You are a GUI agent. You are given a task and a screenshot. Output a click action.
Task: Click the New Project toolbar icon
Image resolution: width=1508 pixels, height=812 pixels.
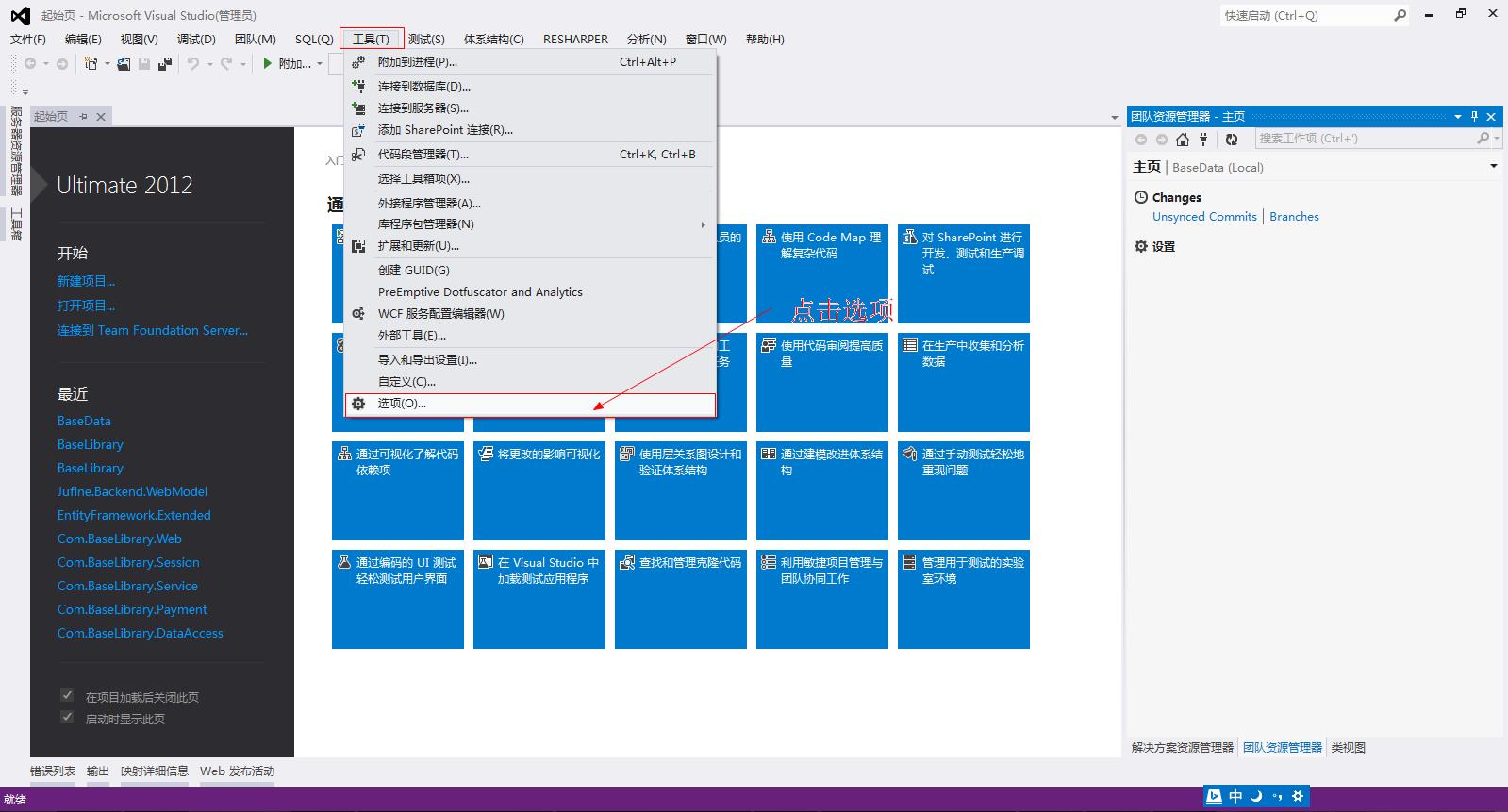(91, 63)
